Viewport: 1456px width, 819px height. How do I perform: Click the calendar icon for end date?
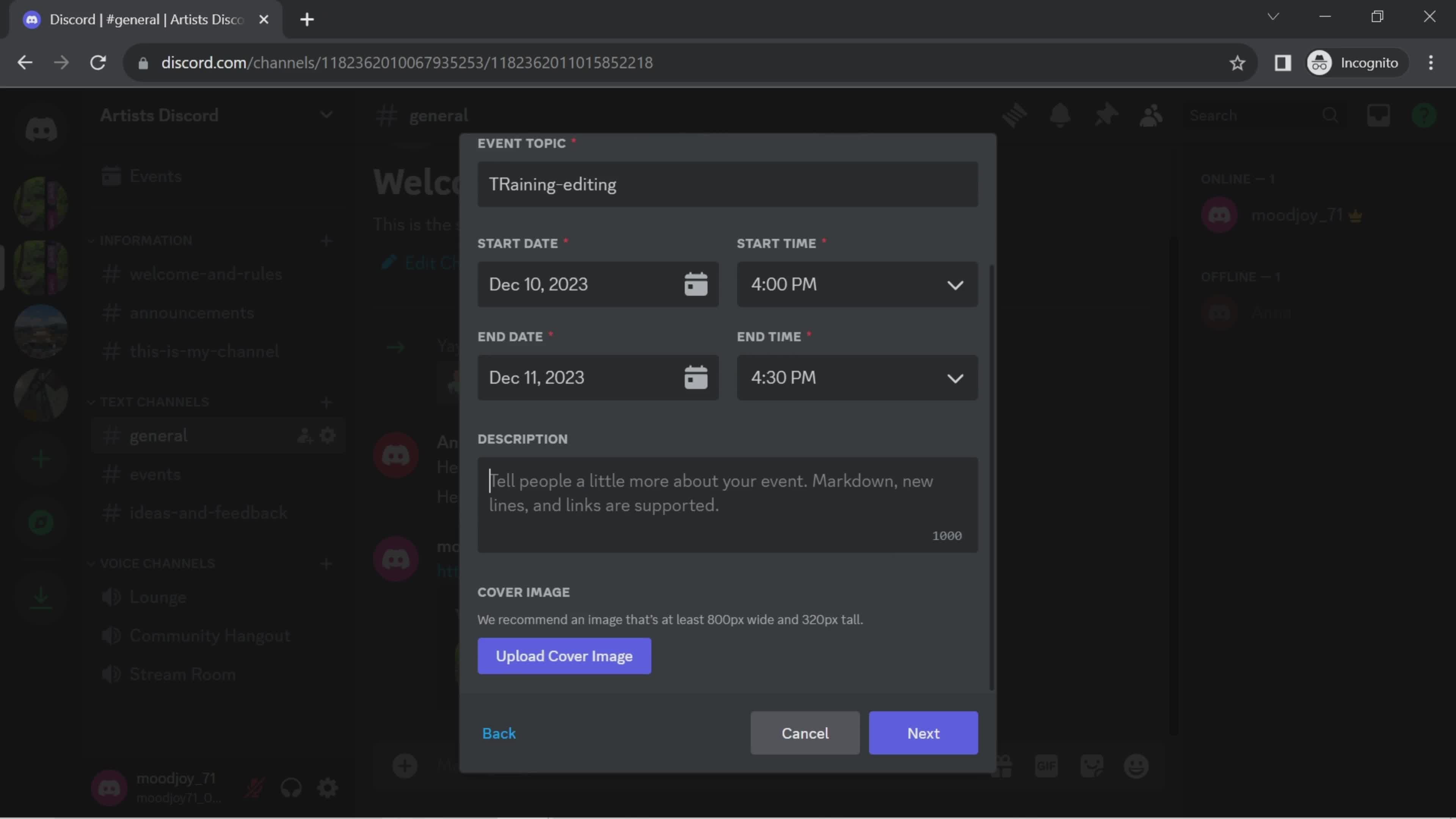[697, 377]
